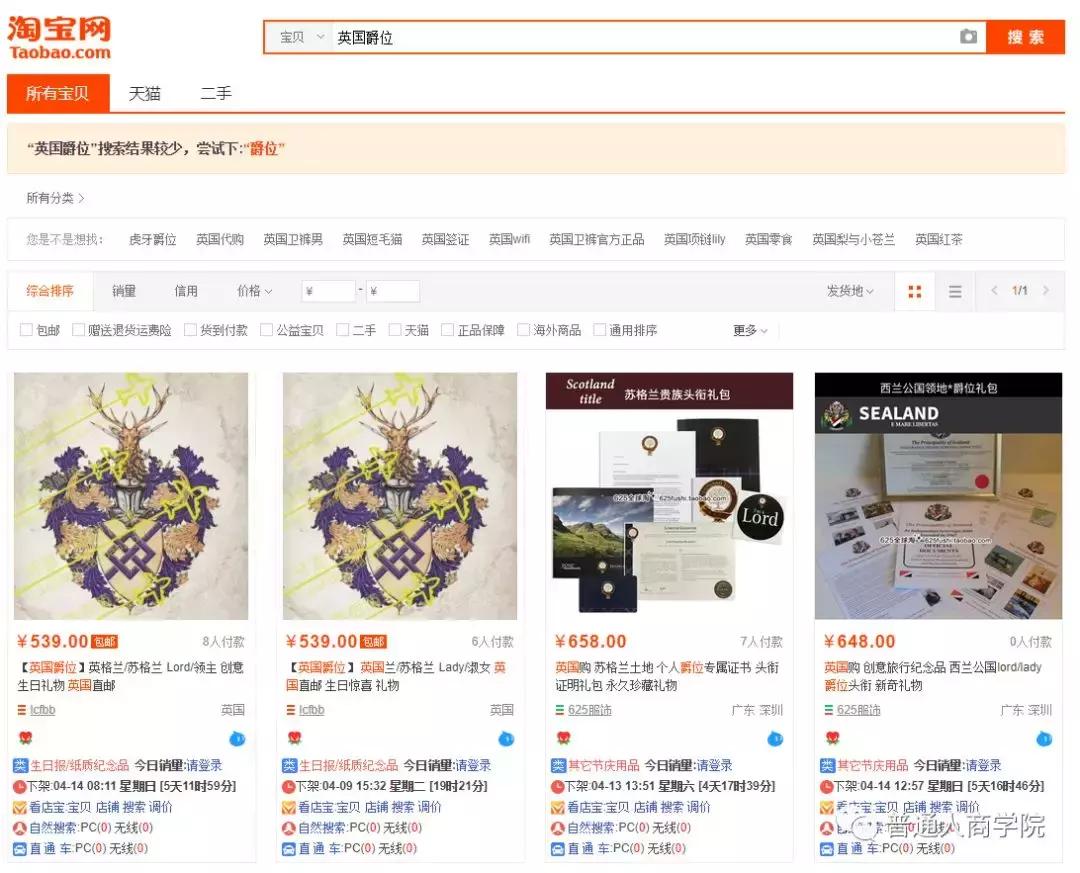Check the 赠送退货运费险 checkbox
1080x873 pixels.
tap(79, 330)
